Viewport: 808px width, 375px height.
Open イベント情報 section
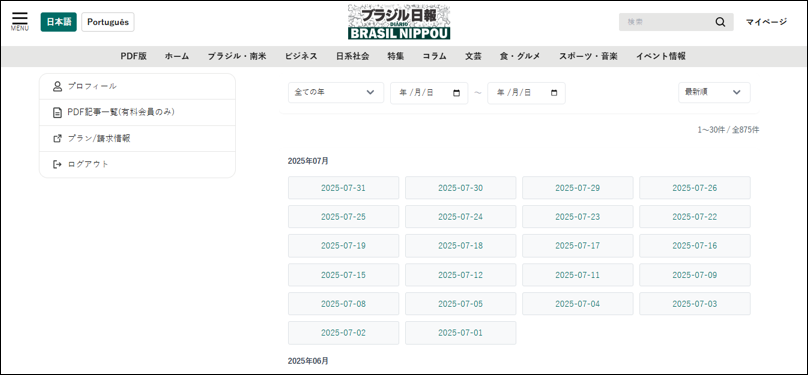[x=661, y=57]
